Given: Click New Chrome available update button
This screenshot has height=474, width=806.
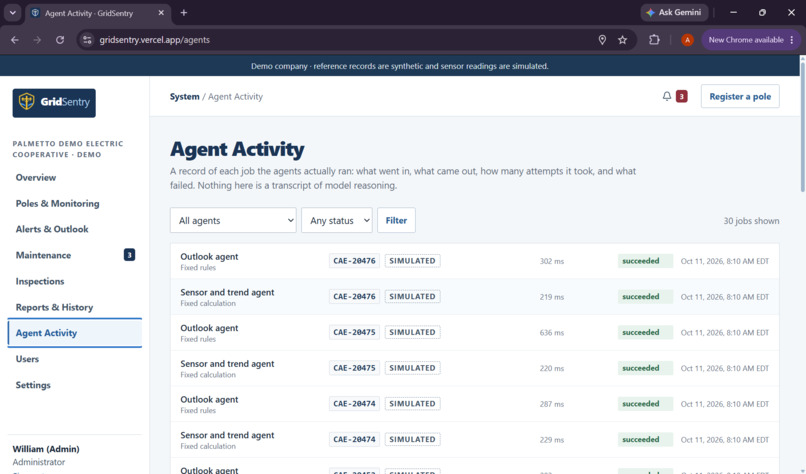Looking at the screenshot, I should pyautogui.click(x=746, y=40).
